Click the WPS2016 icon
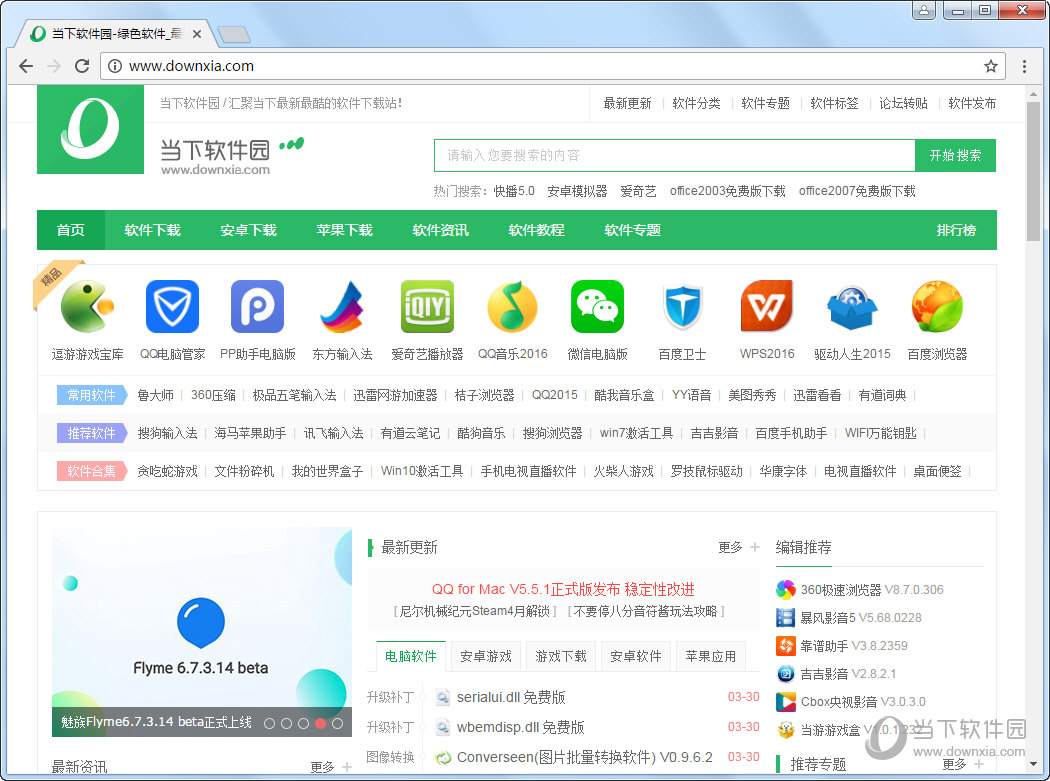Viewport: 1050px width, 781px height. (767, 307)
